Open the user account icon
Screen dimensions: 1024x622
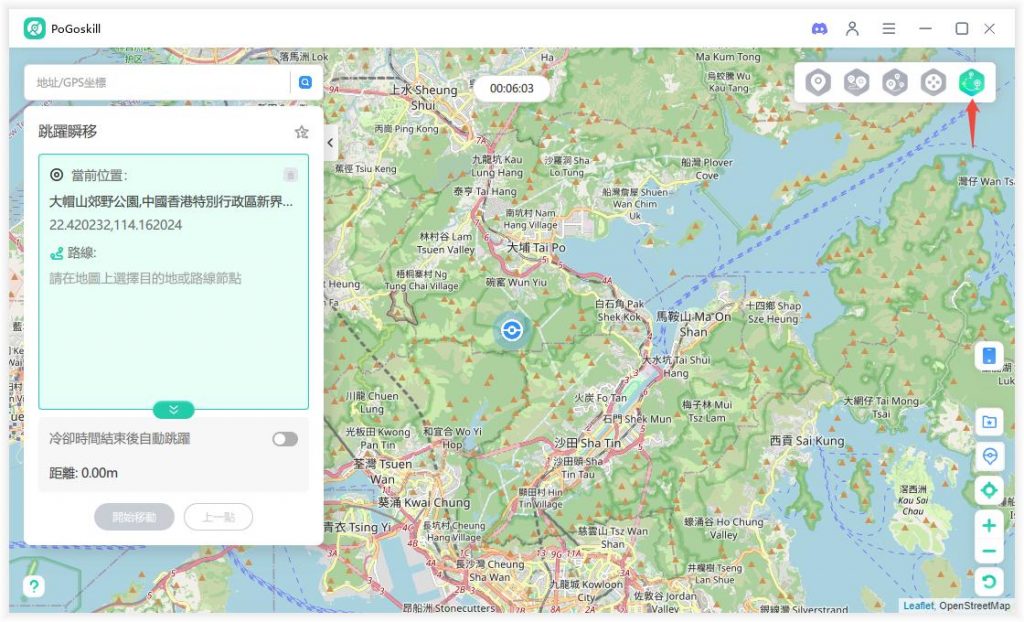(x=852, y=29)
